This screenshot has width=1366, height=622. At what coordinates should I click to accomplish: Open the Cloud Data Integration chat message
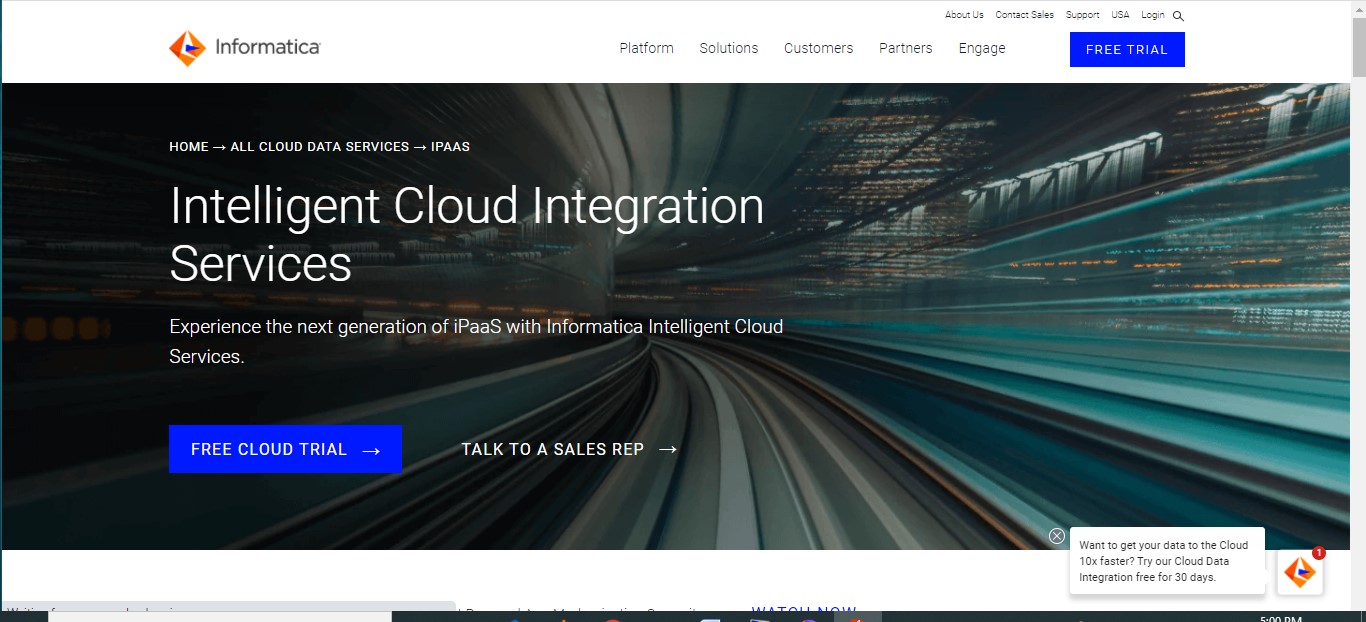[x=1167, y=561]
